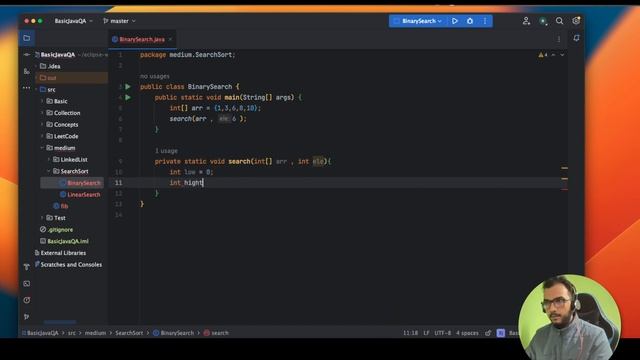Open line:column 11:18 indicator
Screen dimensions: 640x360
click(410, 333)
